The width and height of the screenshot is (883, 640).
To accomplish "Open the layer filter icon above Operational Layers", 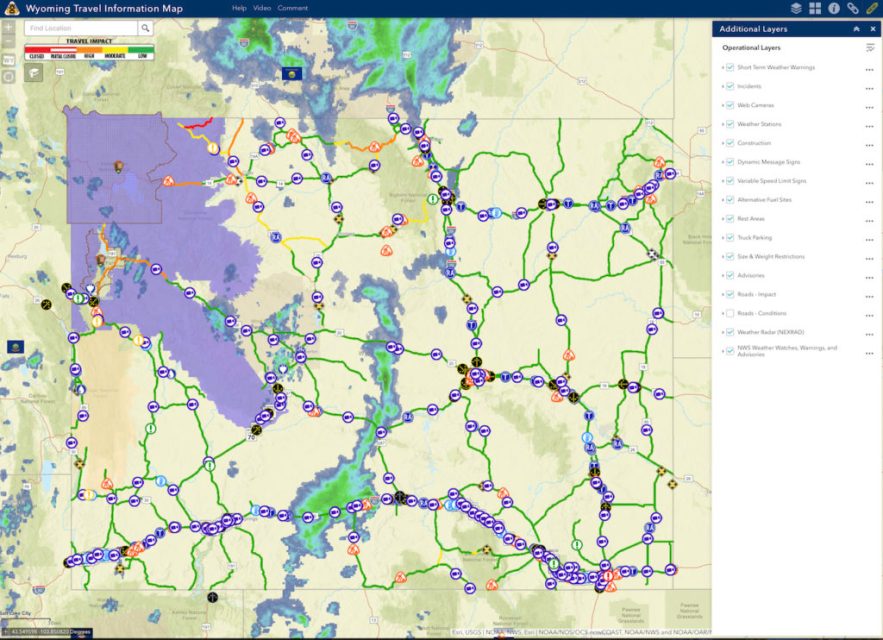I will click(x=871, y=48).
